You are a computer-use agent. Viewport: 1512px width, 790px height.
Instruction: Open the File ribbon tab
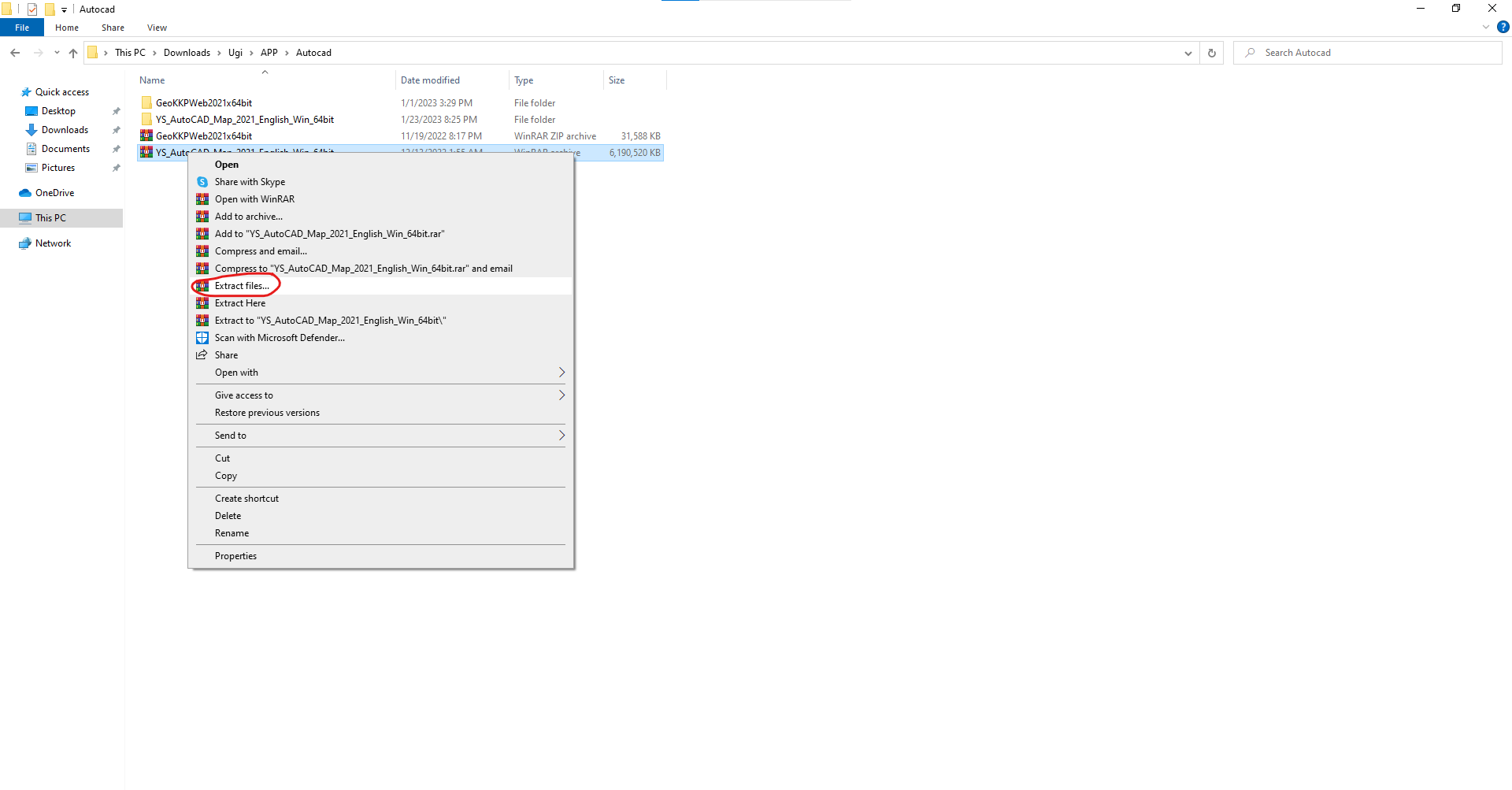22,28
